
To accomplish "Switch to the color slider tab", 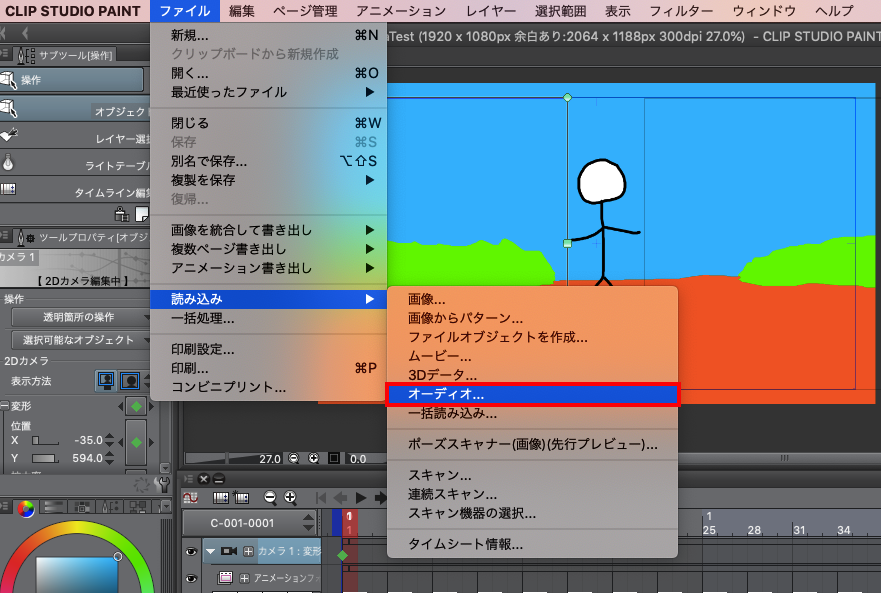I will click(x=55, y=508).
